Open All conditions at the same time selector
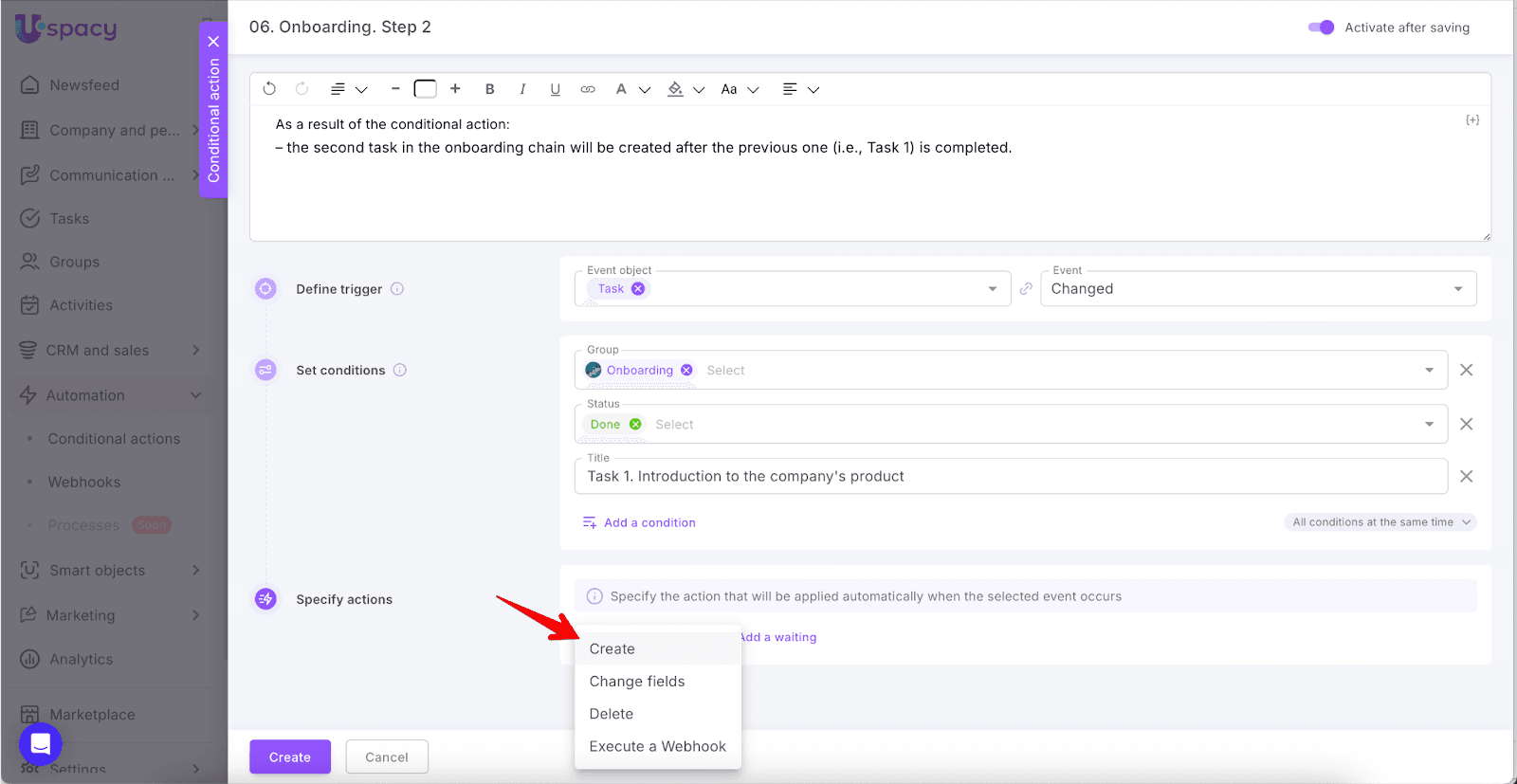This screenshot has height=784, width=1517. point(1380,522)
